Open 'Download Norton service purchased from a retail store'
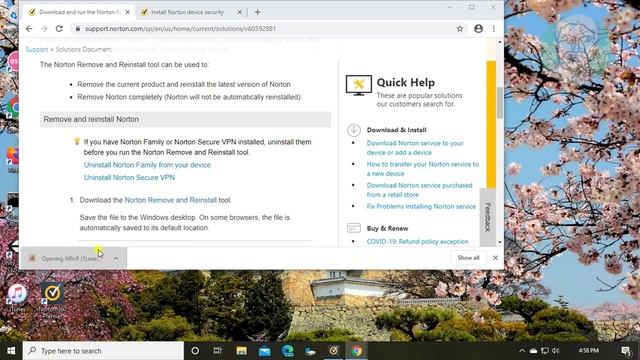 point(419,190)
